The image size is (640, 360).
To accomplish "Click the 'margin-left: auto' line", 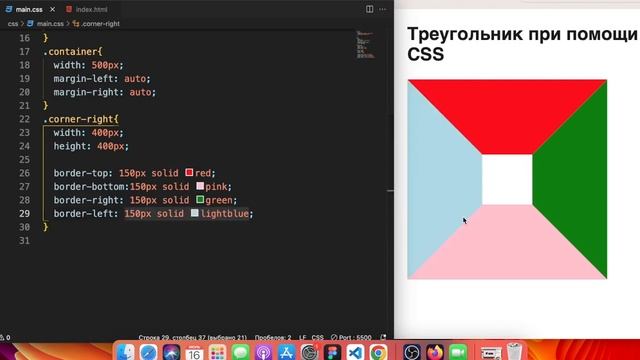I will [102, 79].
